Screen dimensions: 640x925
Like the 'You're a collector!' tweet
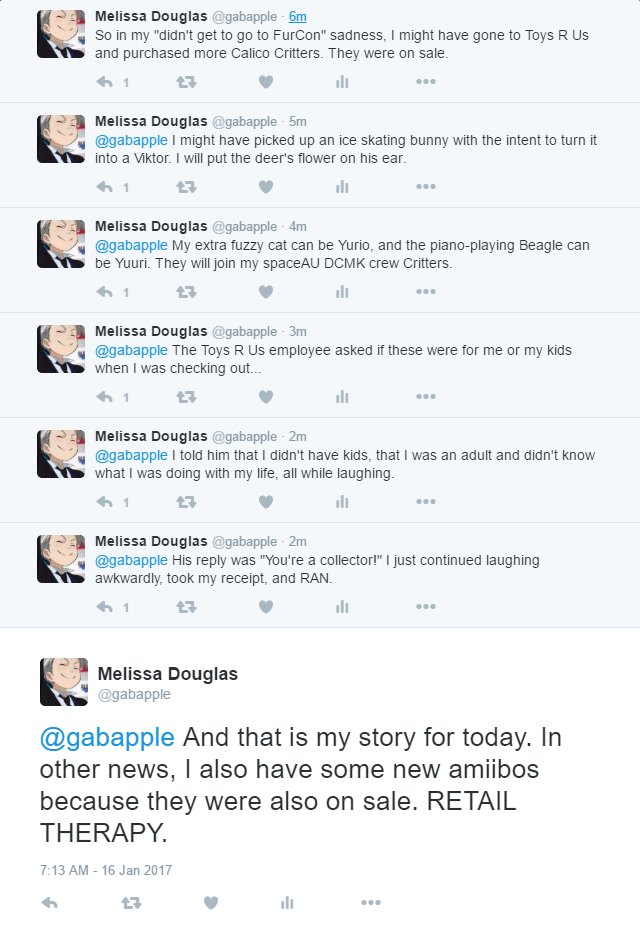coord(266,607)
